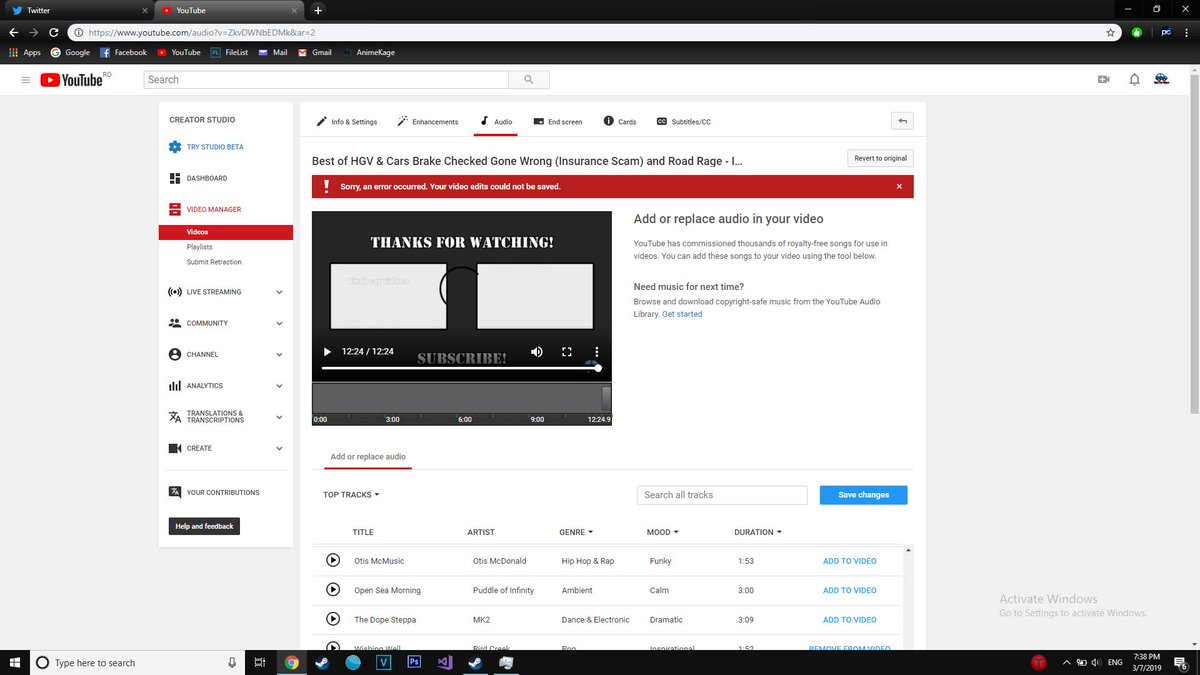Click the search magnifier button

(x=529, y=79)
